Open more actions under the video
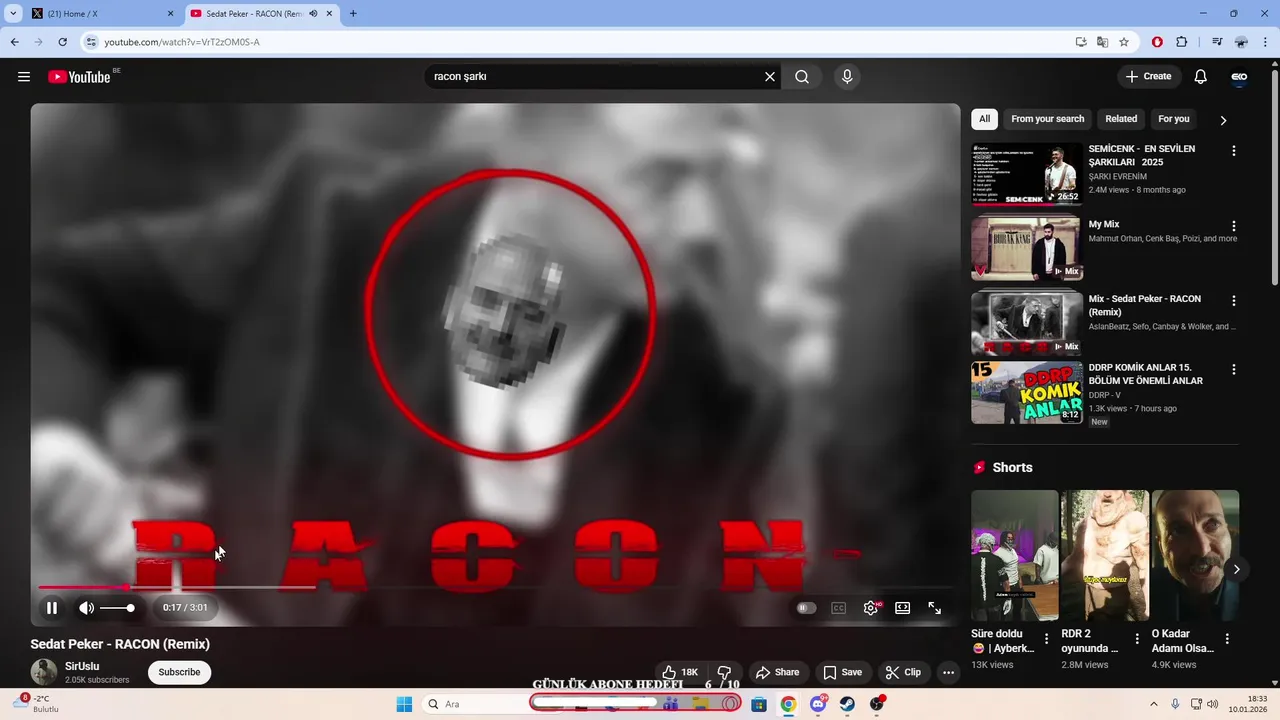Viewport: 1280px width, 720px height. 949,672
